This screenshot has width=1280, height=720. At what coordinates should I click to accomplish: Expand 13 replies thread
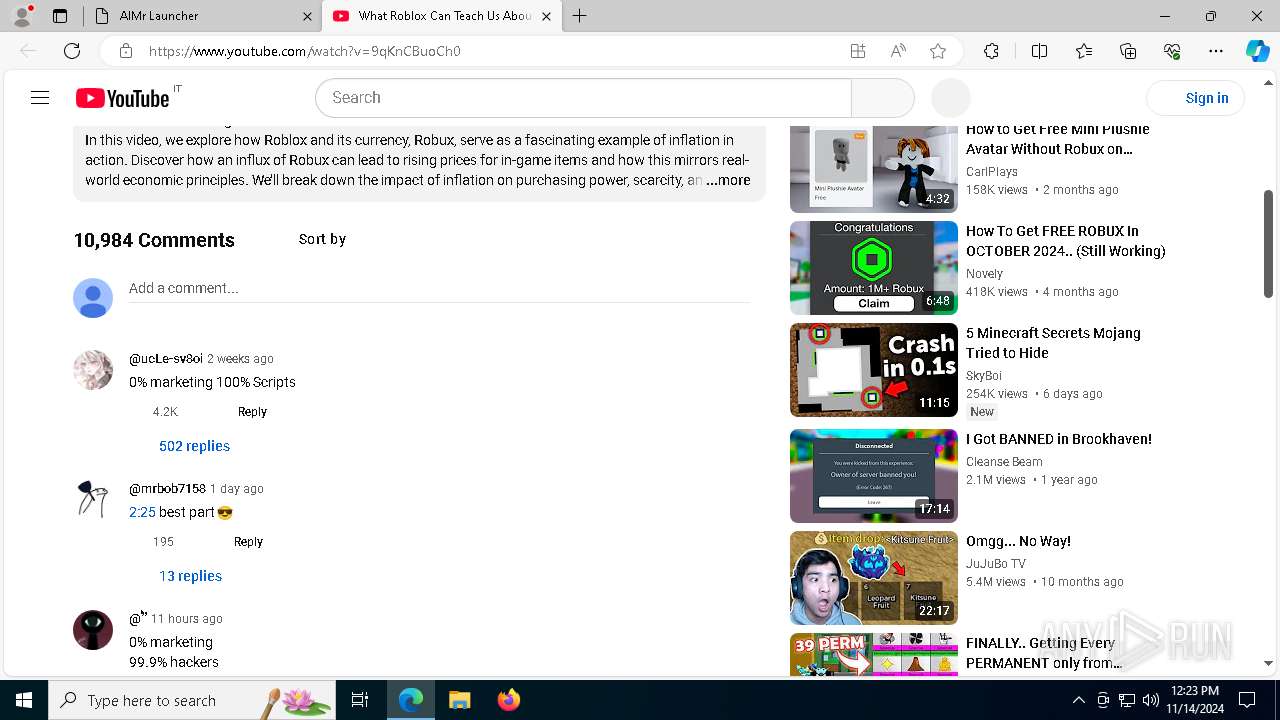click(190, 576)
